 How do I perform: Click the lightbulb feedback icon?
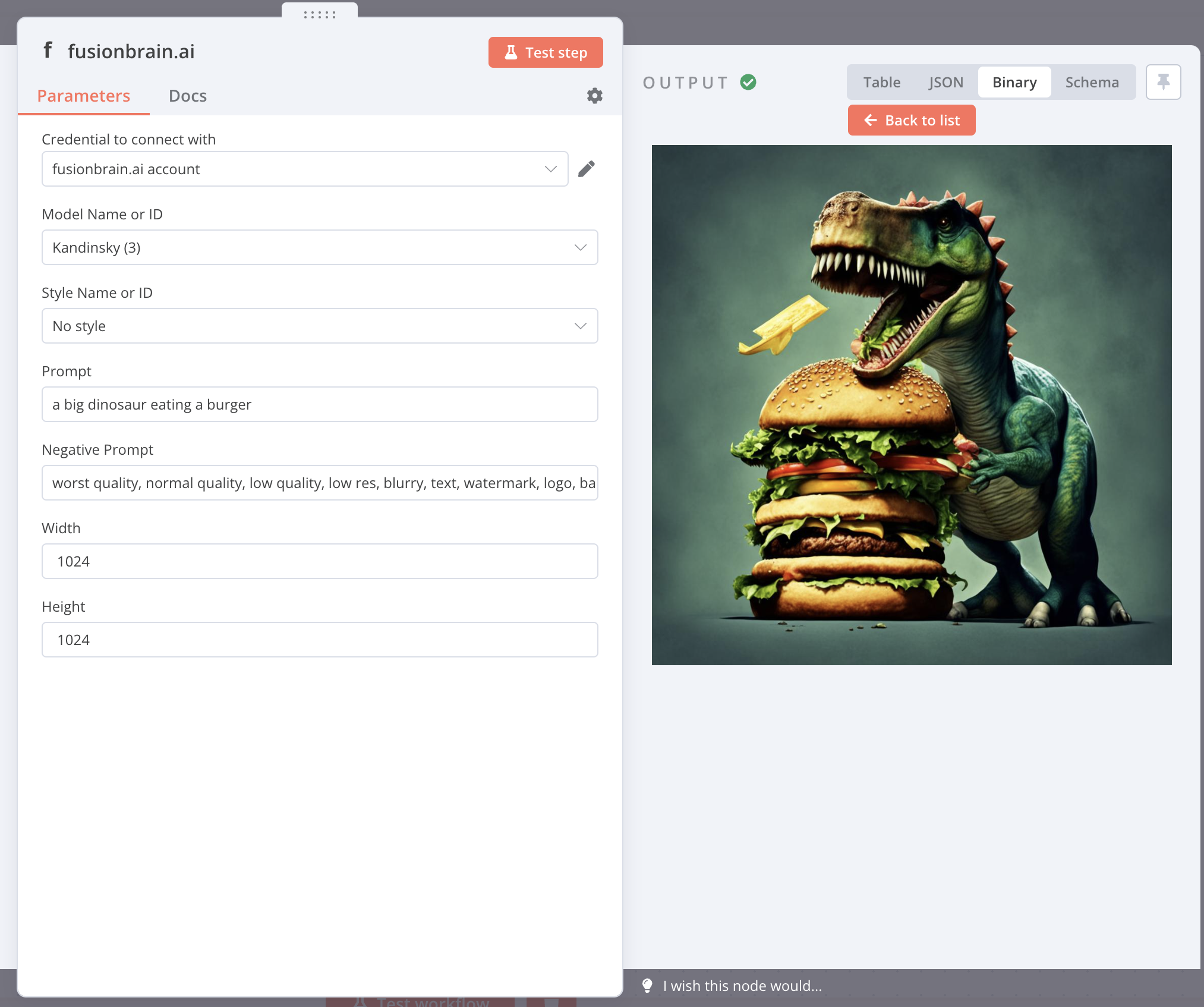coord(647,986)
